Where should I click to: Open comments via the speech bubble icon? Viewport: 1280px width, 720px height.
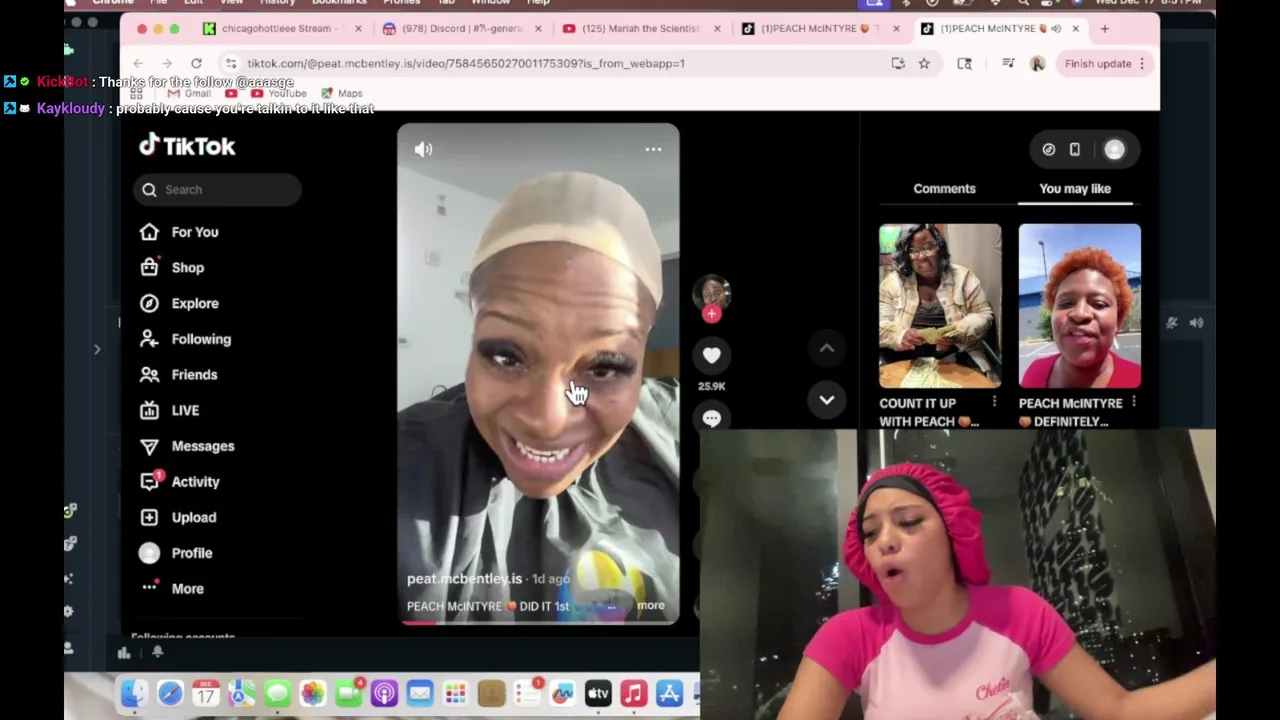coord(711,419)
